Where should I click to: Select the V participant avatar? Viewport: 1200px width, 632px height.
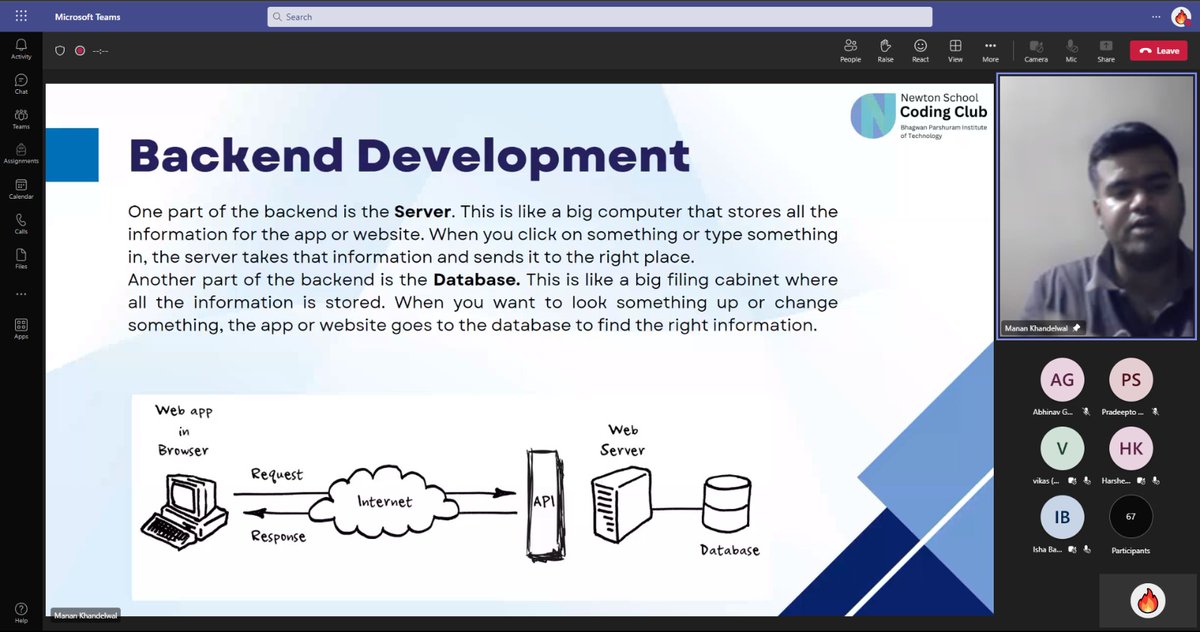1062,449
